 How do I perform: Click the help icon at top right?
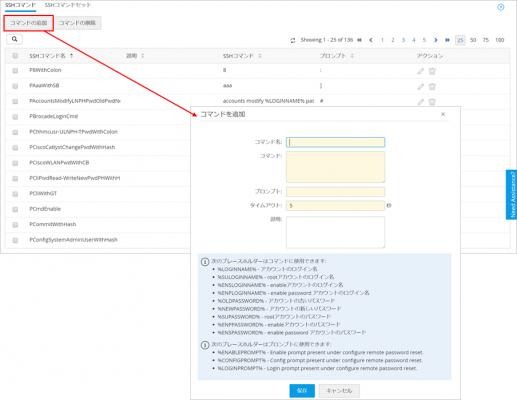pyautogui.click(x=501, y=7)
